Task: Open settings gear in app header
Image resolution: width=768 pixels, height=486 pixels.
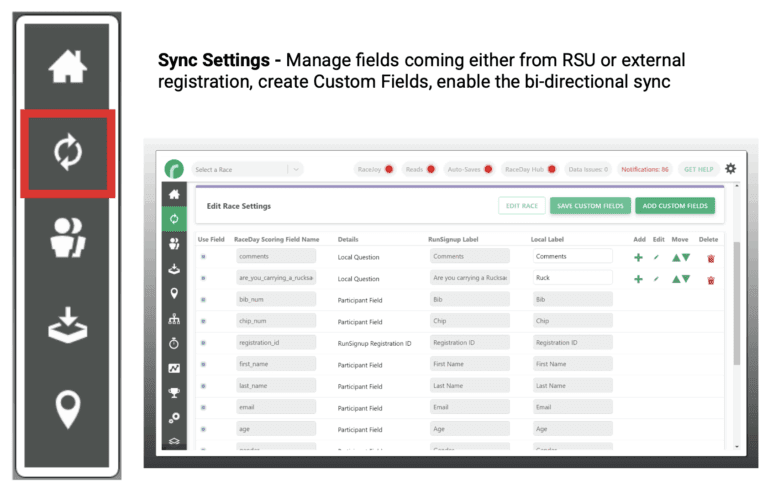Action: [730, 169]
